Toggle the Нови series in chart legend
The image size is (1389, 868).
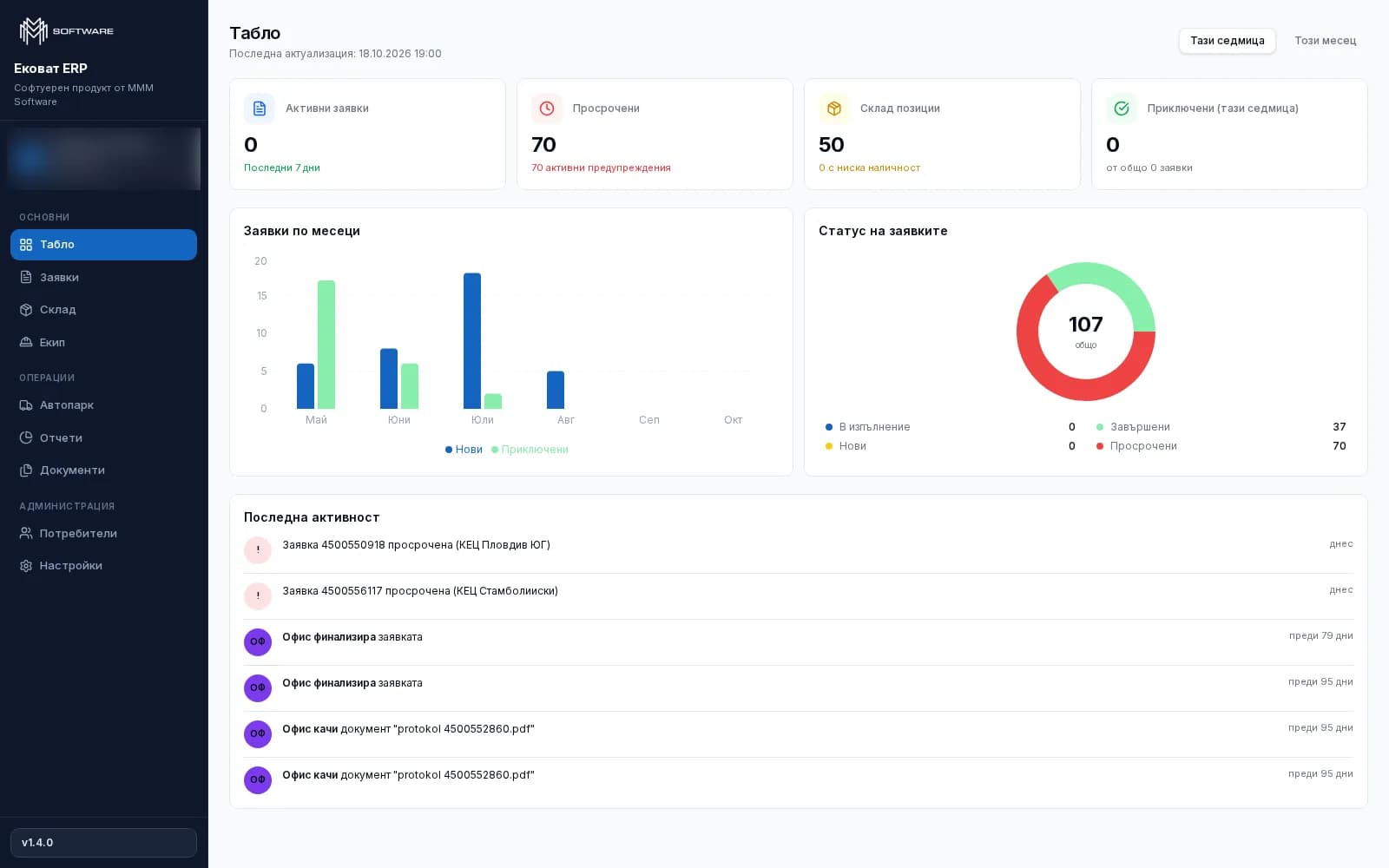point(464,450)
